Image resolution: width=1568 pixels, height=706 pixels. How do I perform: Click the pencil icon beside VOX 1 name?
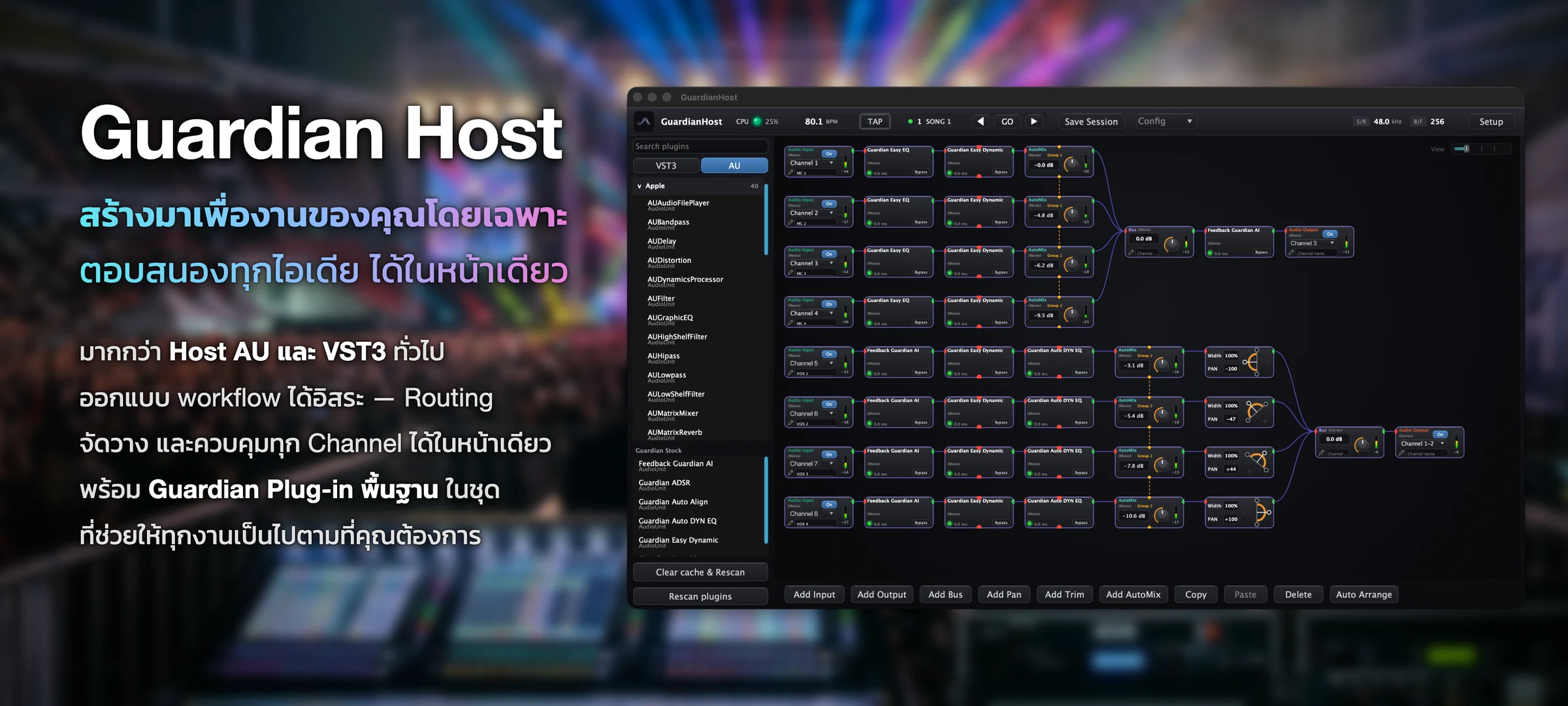pos(791,373)
